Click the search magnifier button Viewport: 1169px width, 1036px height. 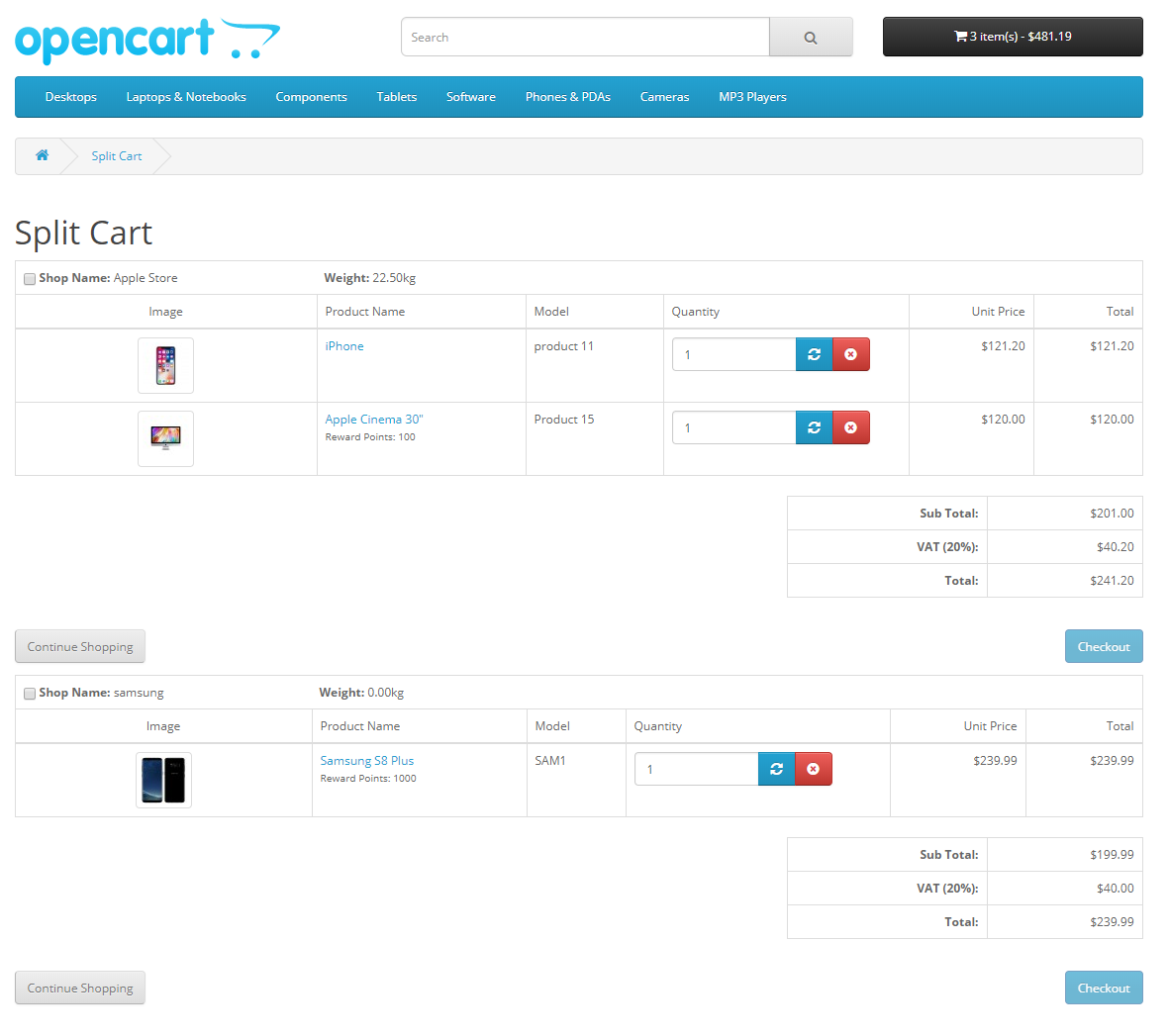point(811,38)
